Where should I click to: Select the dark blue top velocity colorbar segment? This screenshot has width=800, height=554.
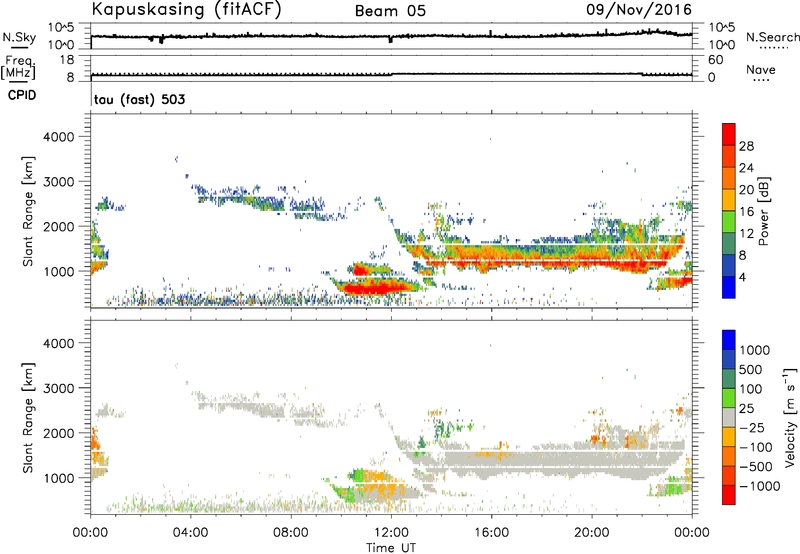[x=729, y=340]
